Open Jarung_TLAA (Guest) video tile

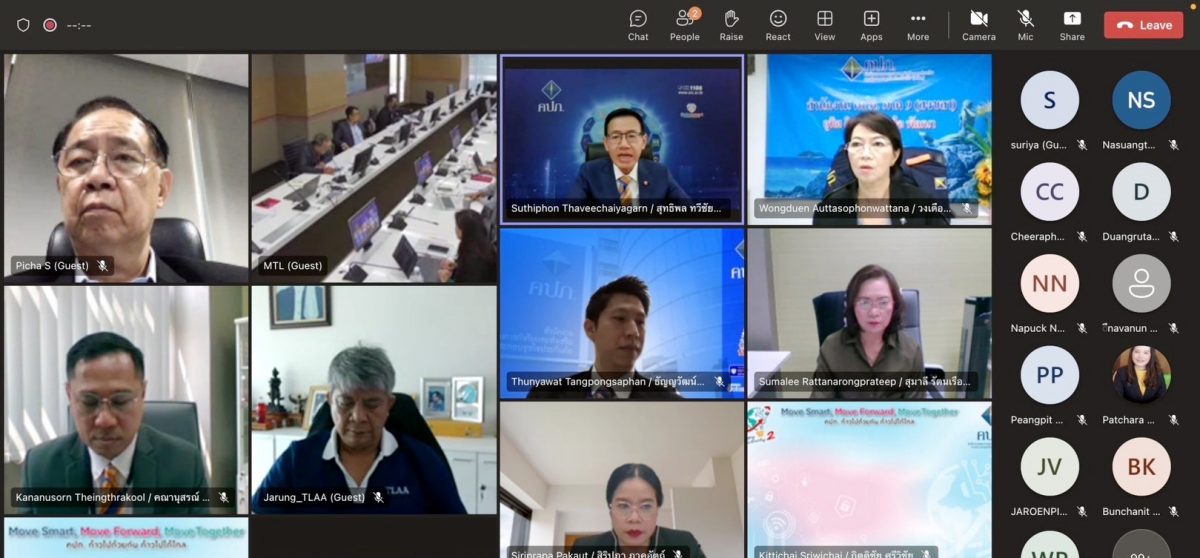click(x=373, y=400)
